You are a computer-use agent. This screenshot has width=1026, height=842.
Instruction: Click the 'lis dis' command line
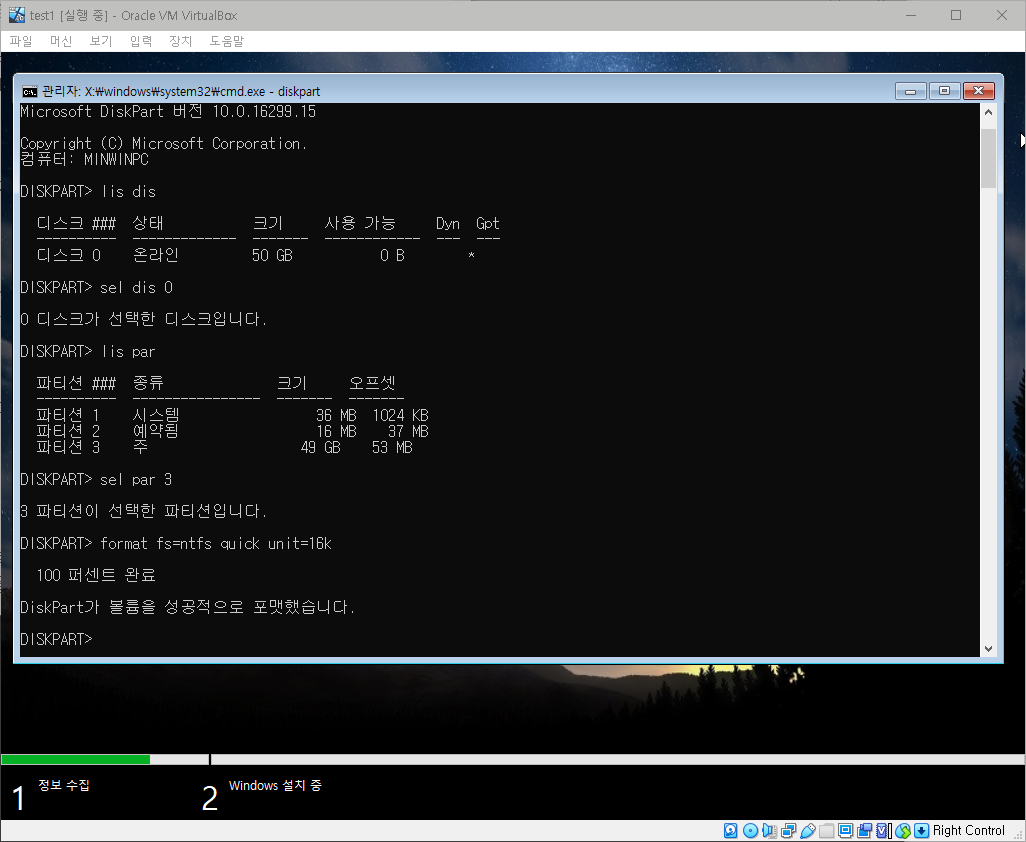88,192
